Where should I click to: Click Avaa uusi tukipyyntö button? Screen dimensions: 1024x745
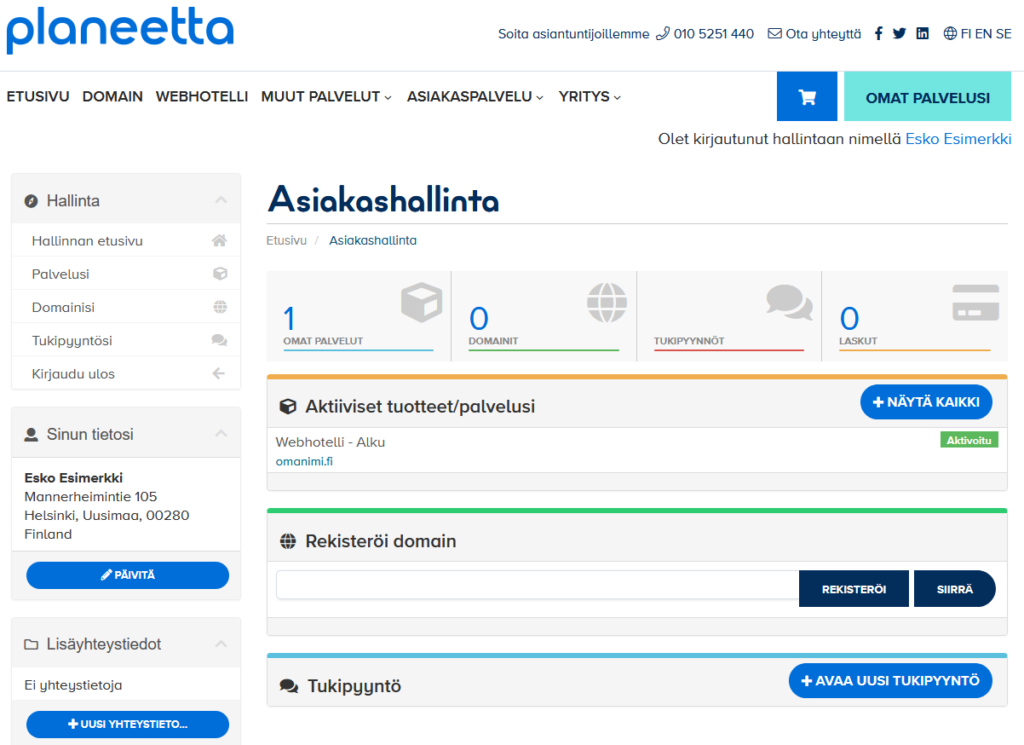point(890,680)
